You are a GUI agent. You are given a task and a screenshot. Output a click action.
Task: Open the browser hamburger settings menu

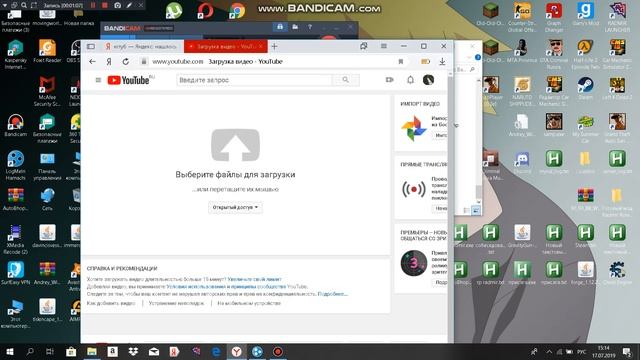(x=384, y=46)
